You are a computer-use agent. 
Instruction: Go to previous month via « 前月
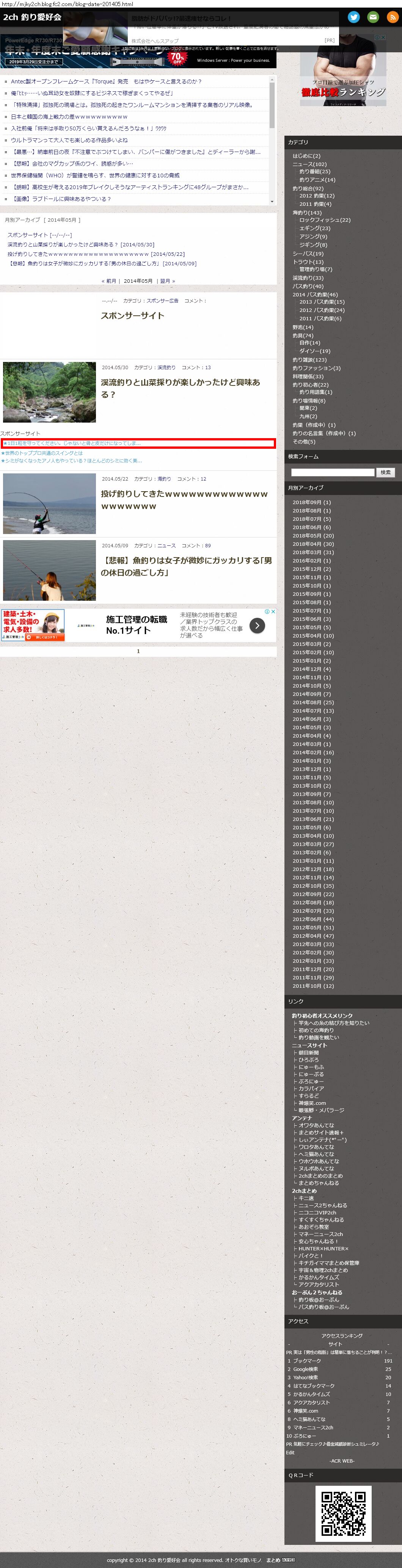pos(108,281)
